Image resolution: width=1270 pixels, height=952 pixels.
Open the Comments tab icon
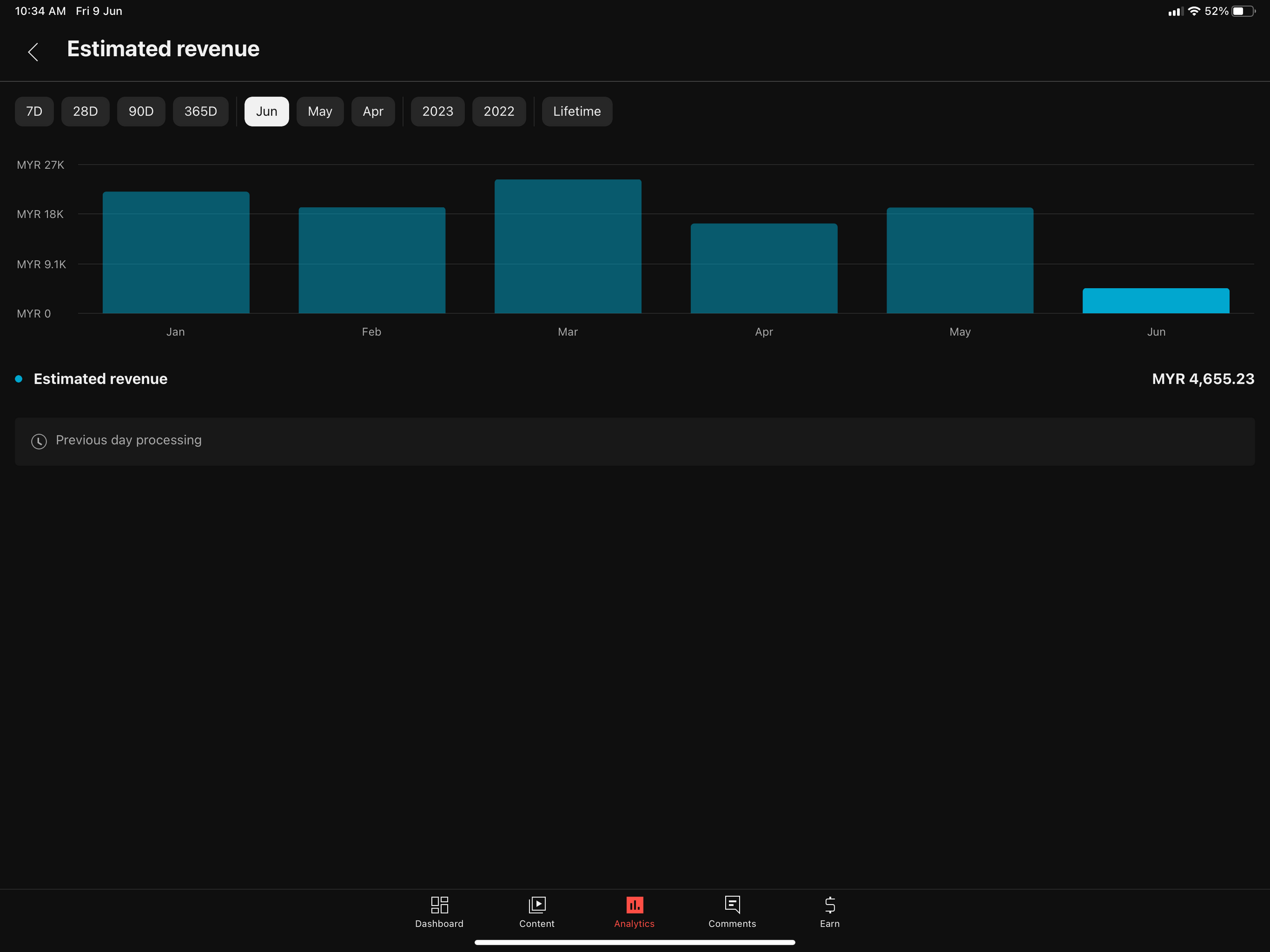coord(732,905)
